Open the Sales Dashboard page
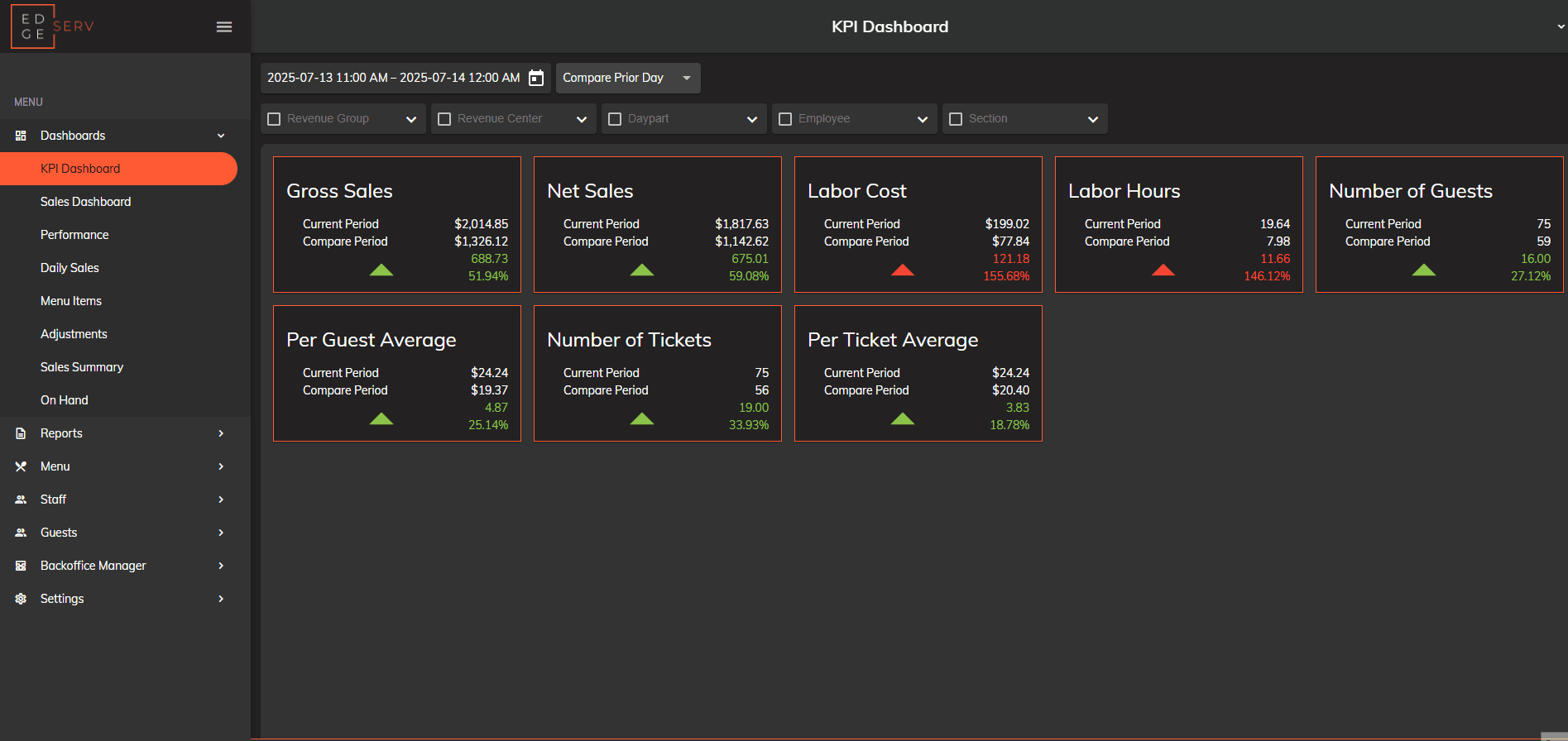This screenshot has width=1568, height=741. coord(85,202)
